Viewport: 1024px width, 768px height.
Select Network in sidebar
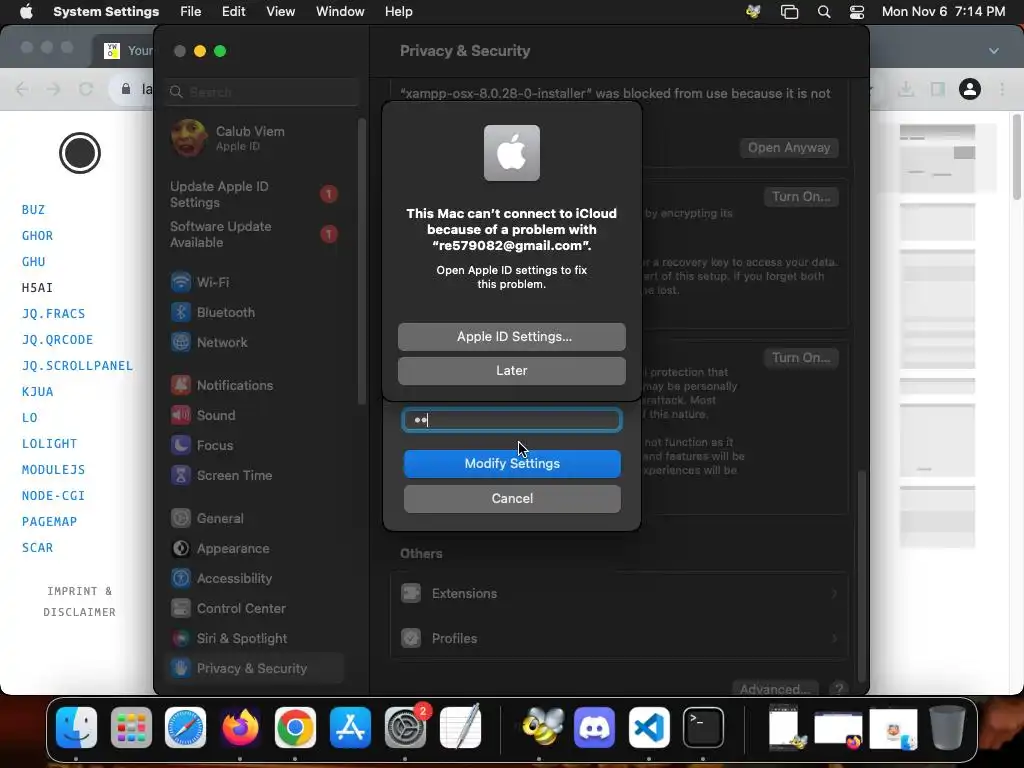[222, 342]
